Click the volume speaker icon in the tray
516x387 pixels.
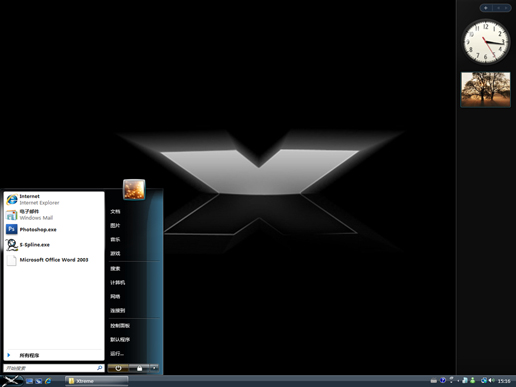[491, 380]
